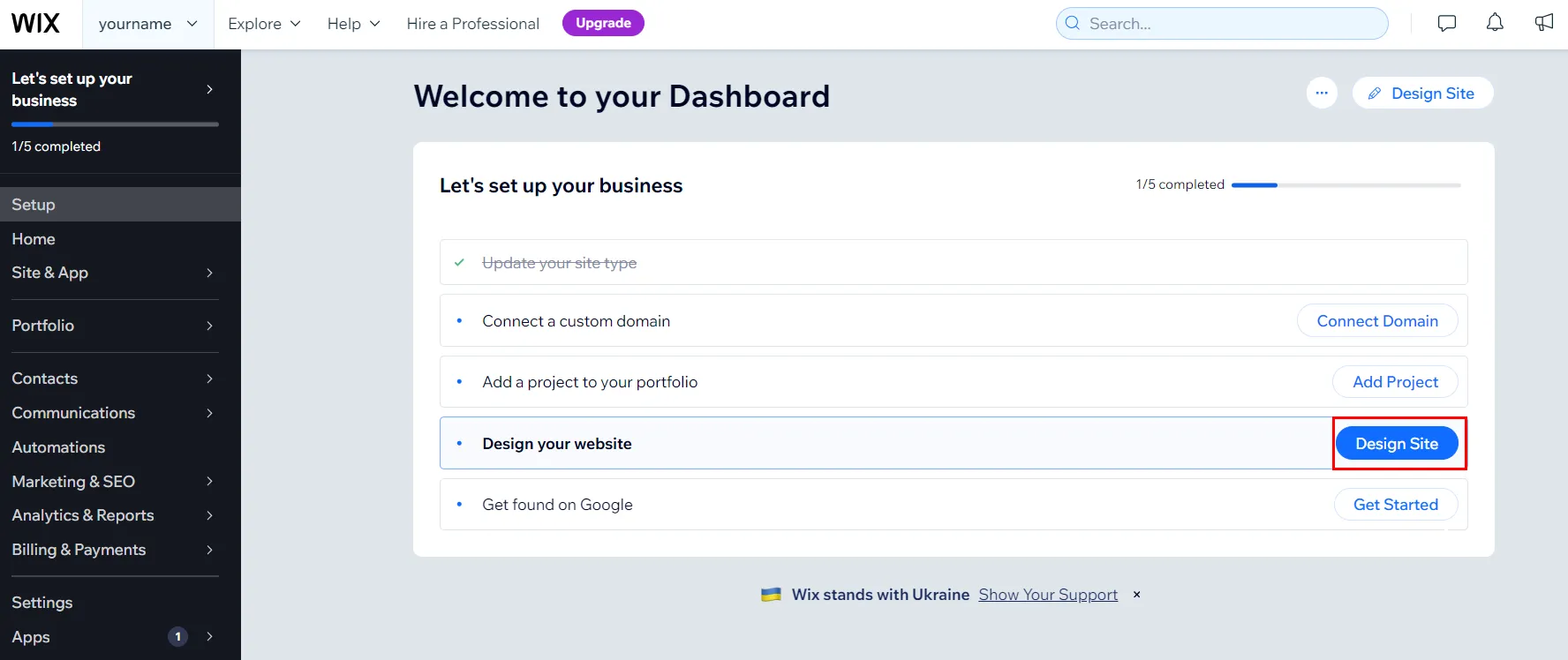Click the green checkmark on completed step
This screenshot has height=660, width=1568.
coord(459,262)
